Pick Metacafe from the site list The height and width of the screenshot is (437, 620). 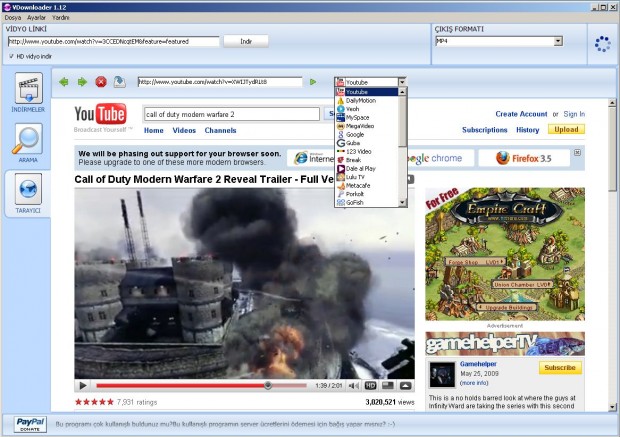tap(367, 185)
